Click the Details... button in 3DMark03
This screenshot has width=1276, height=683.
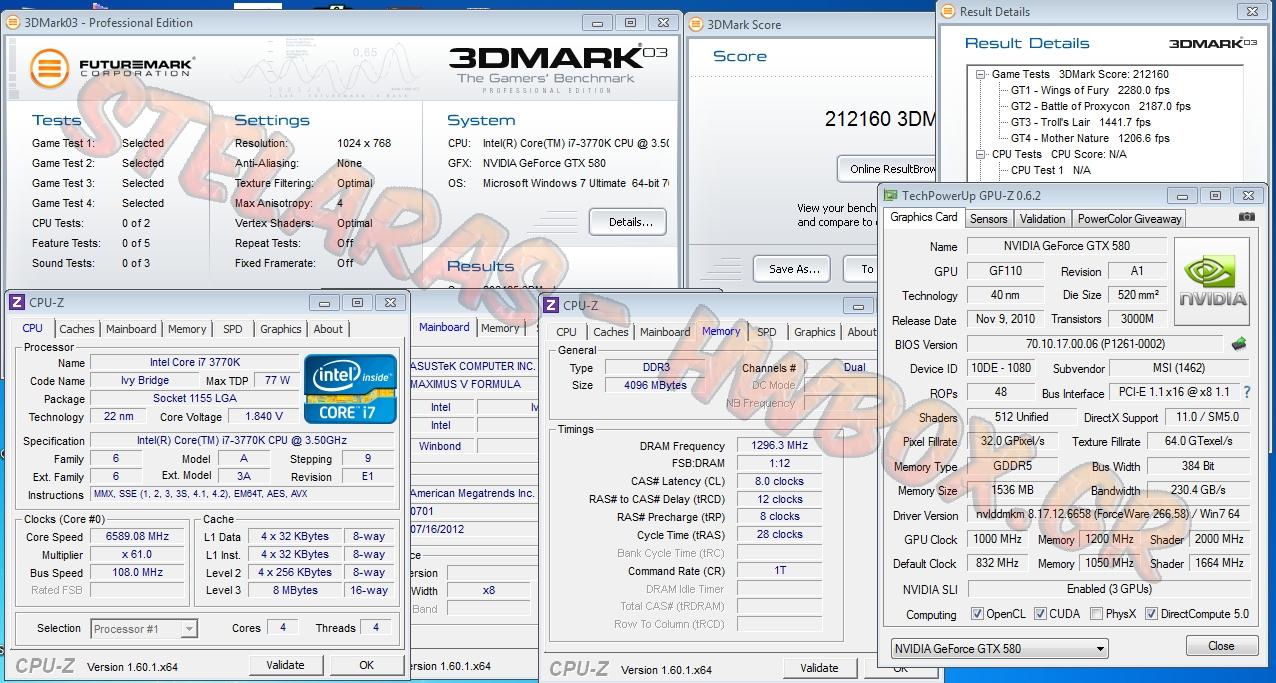pos(630,222)
